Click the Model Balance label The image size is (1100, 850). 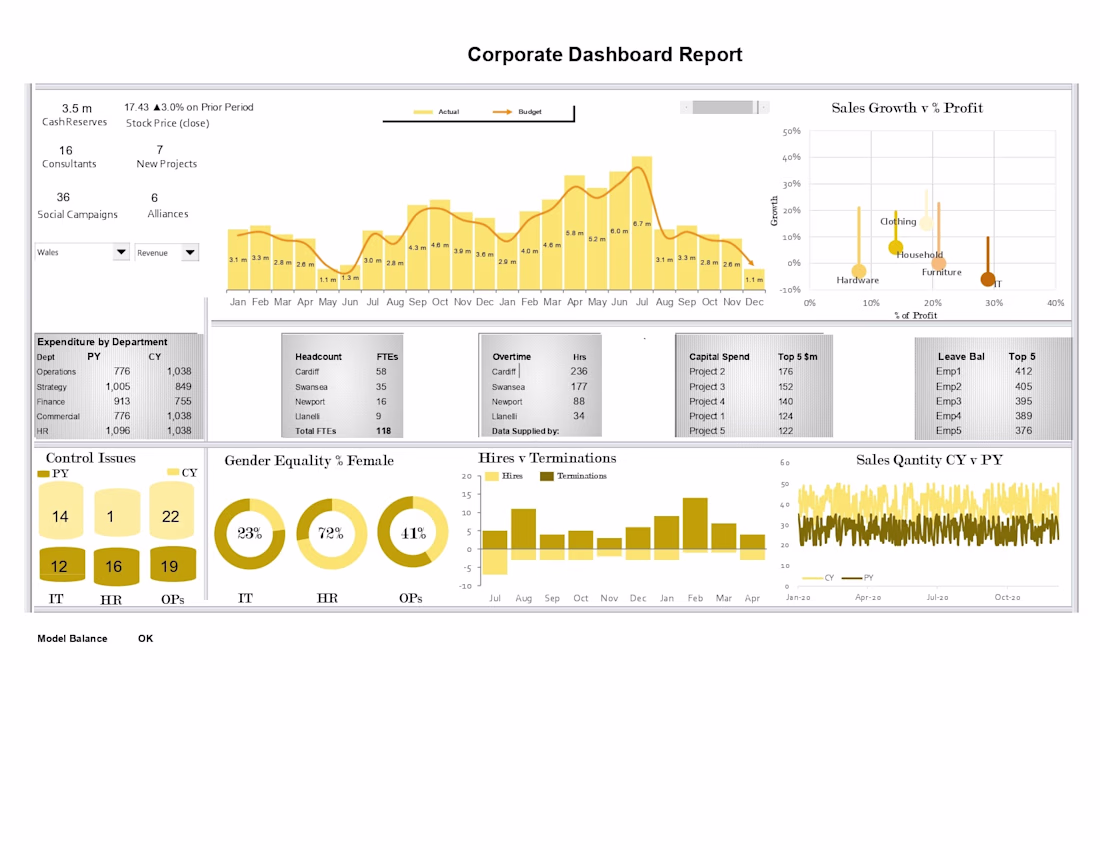click(72, 638)
